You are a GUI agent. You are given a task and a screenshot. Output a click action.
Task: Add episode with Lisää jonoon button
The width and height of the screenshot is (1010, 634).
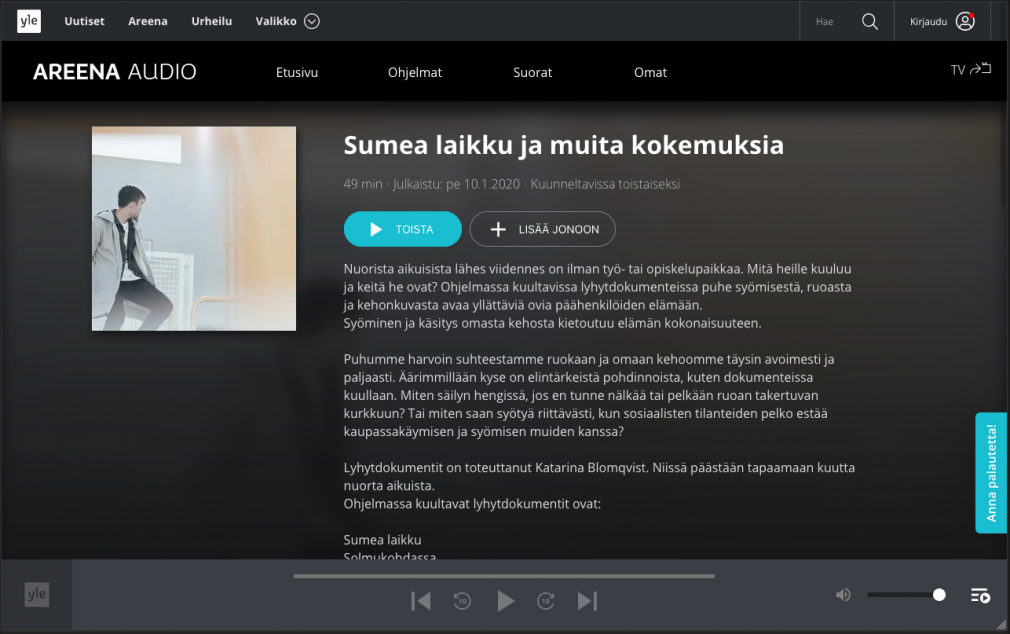pos(542,229)
